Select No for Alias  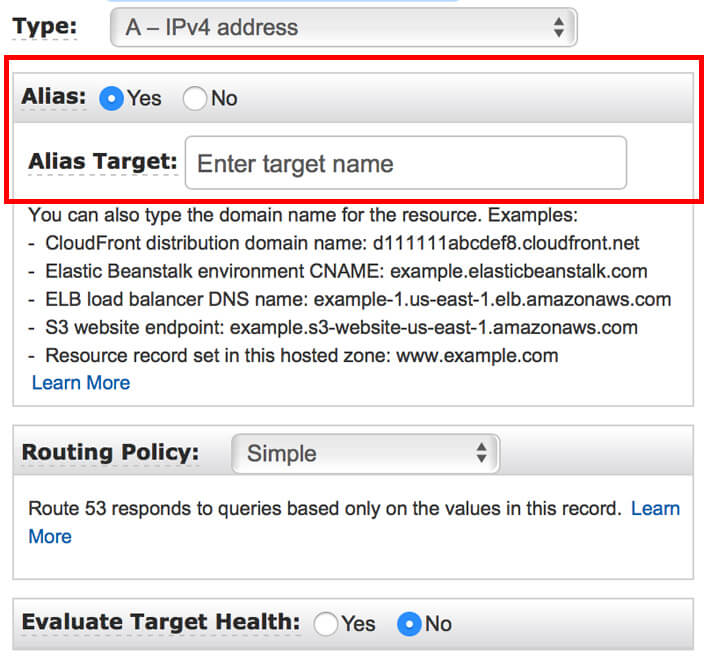click(195, 98)
